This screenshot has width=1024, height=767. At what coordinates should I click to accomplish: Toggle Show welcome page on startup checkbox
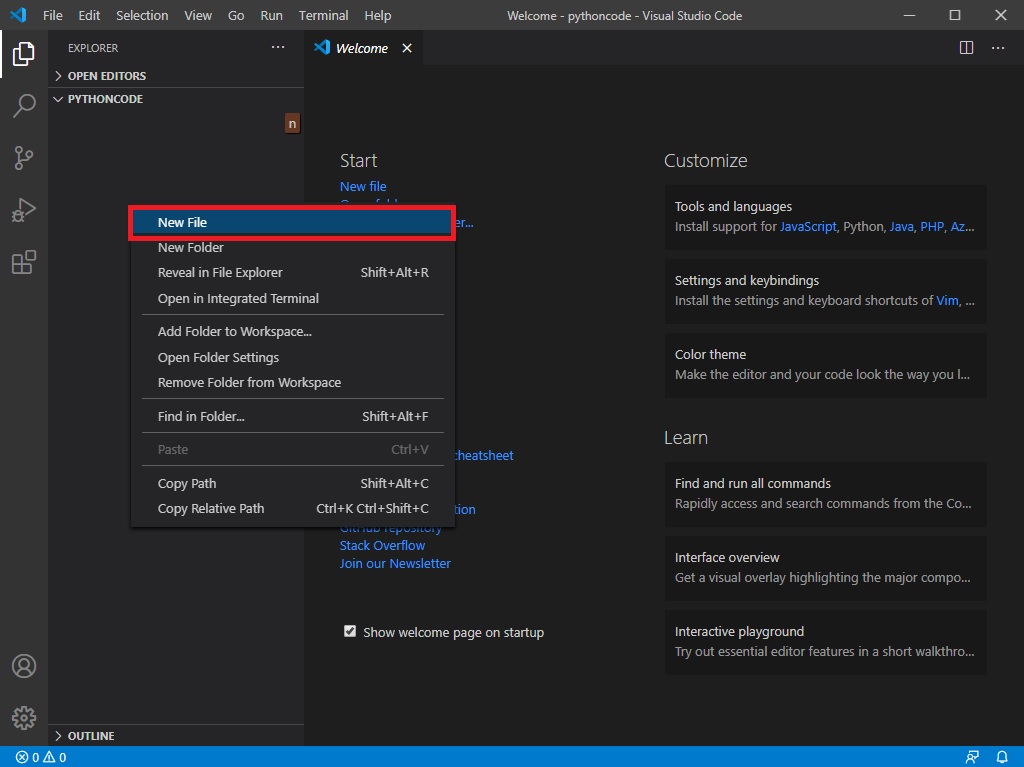click(350, 631)
